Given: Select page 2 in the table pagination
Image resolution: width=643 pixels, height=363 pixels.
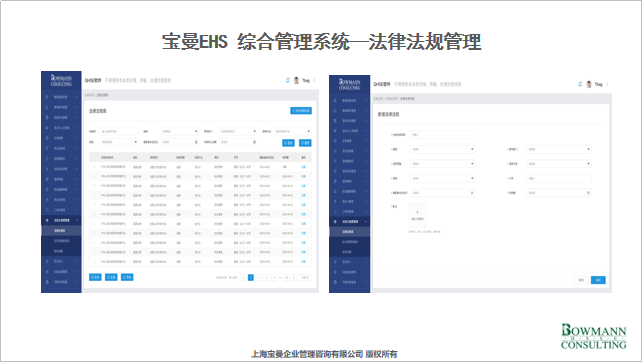Looking at the screenshot, I should [x=258, y=278].
